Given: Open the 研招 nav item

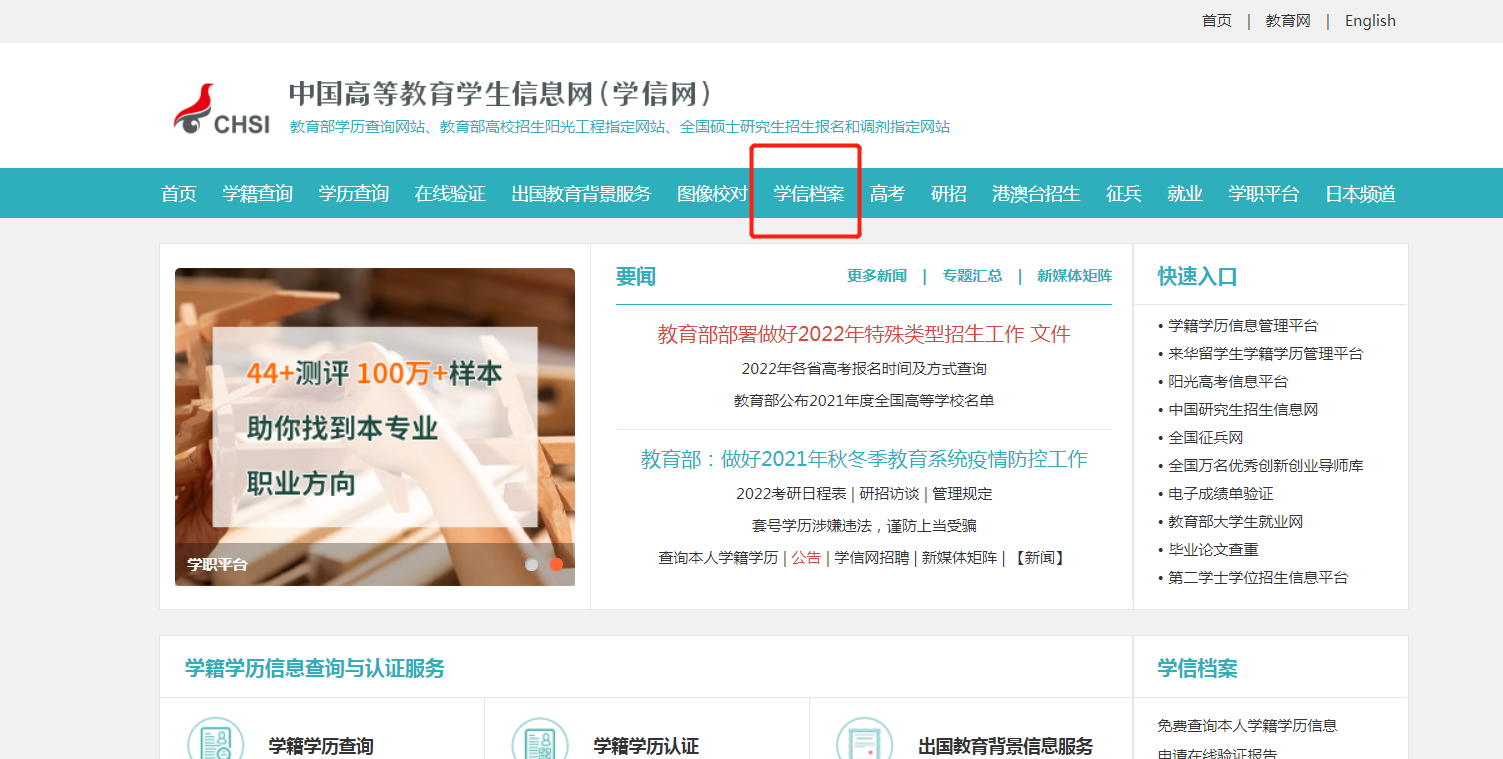Looking at the screenshot, I should (x=949, y=194).
